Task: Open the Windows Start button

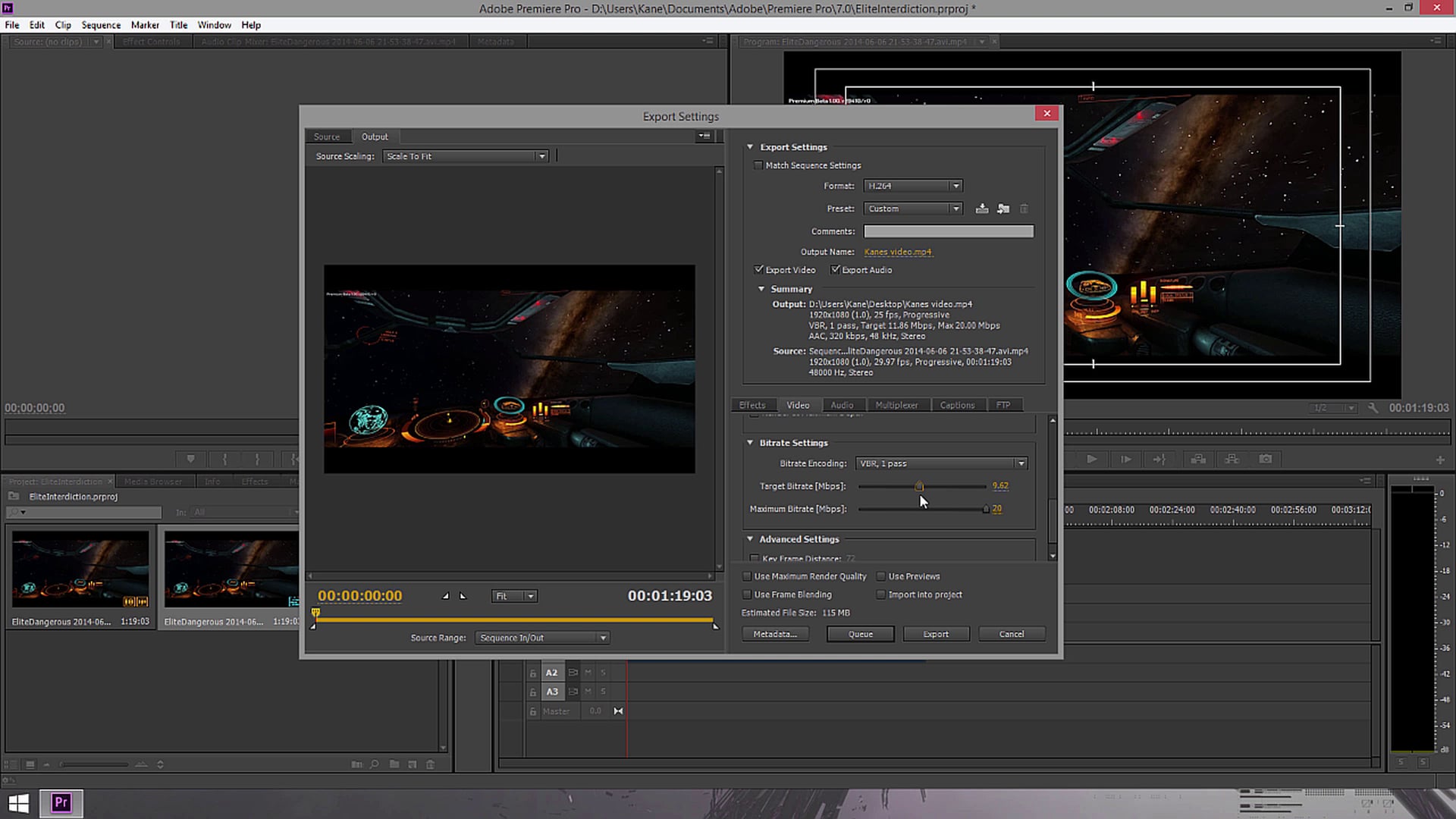Action: [x=19, y=802]
